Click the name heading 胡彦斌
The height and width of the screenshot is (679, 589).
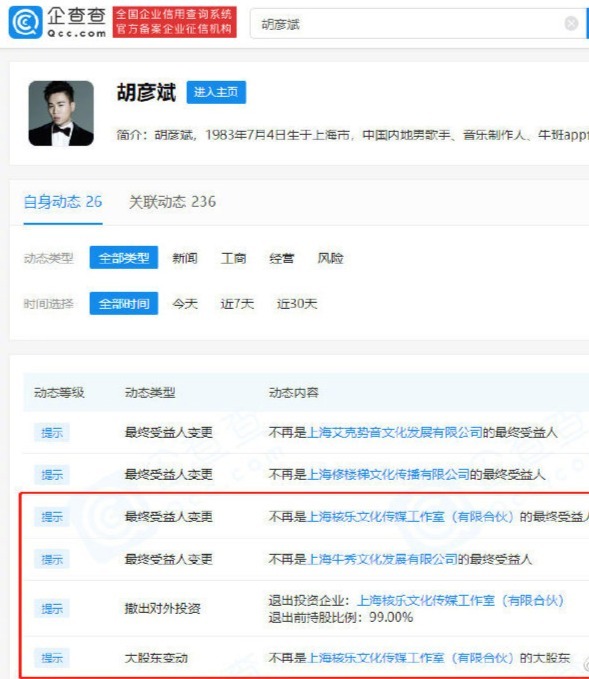tap(146, 92)
